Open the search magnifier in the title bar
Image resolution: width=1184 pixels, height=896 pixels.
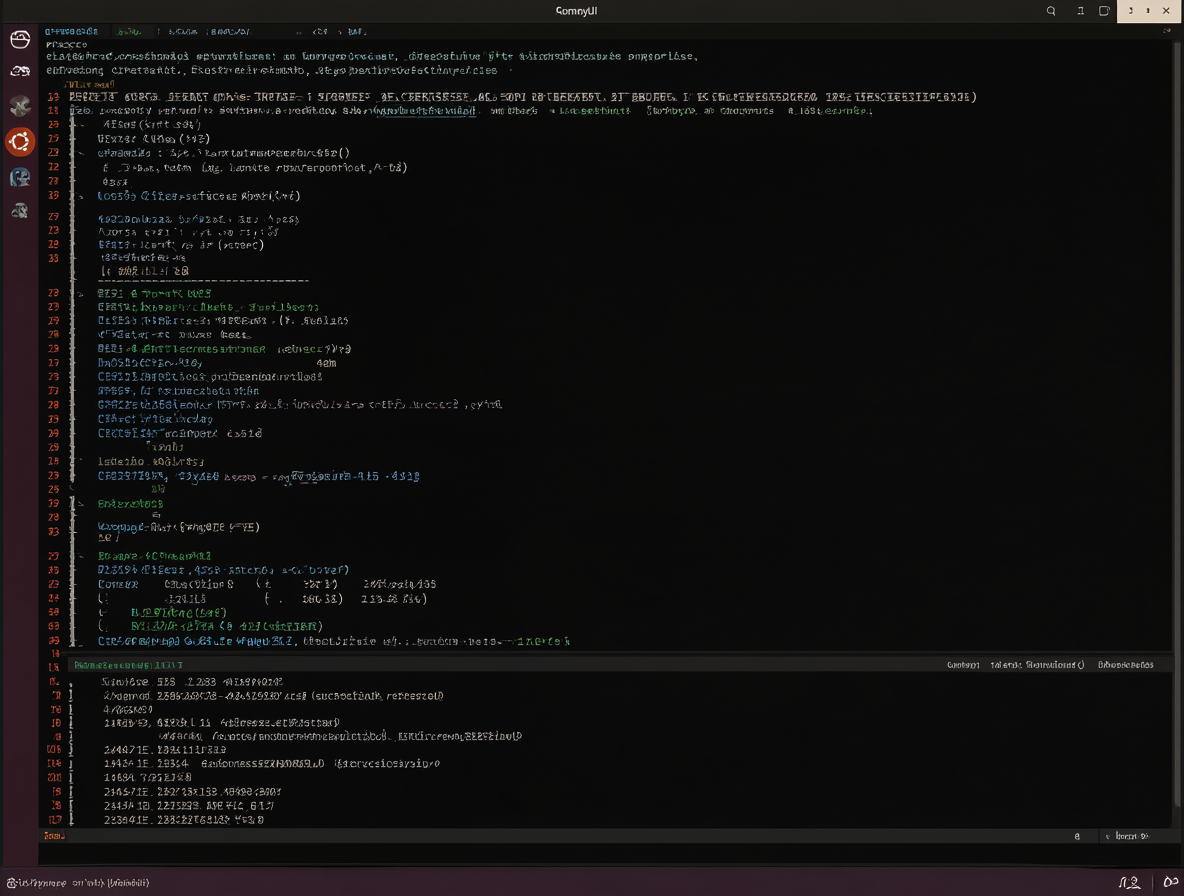[1050, 11]
